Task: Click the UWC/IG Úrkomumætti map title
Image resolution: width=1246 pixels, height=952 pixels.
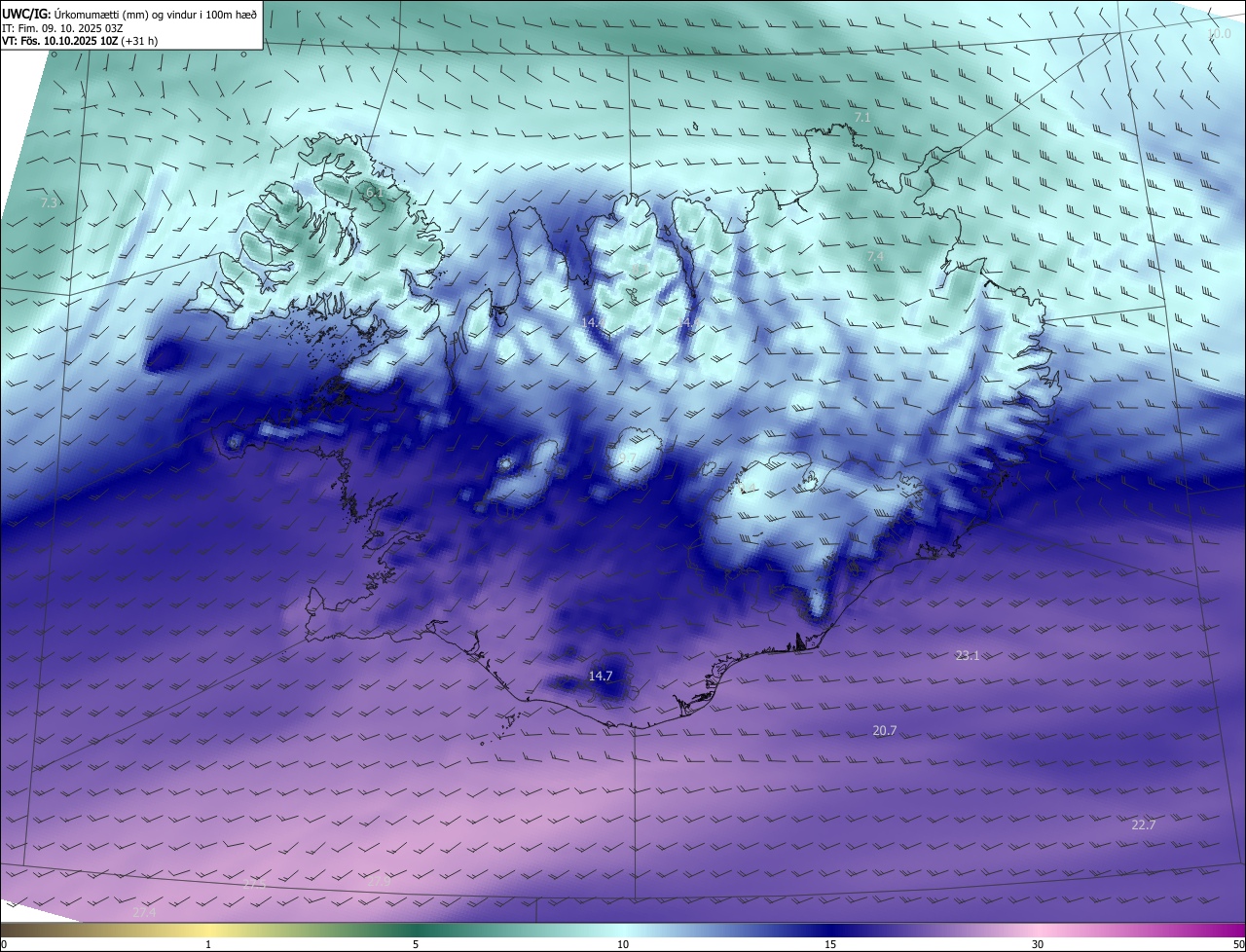Action: point(129,14)
